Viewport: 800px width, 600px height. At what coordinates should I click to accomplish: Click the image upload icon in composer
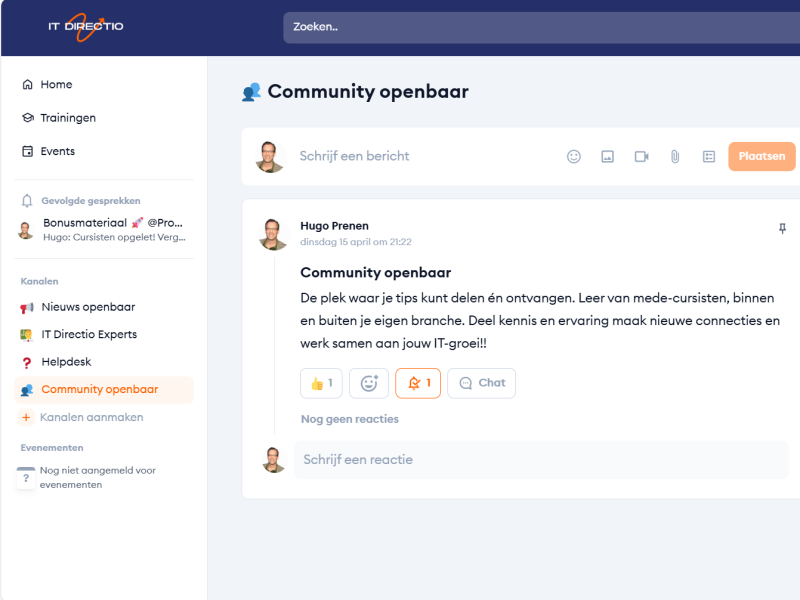[607, 156]
